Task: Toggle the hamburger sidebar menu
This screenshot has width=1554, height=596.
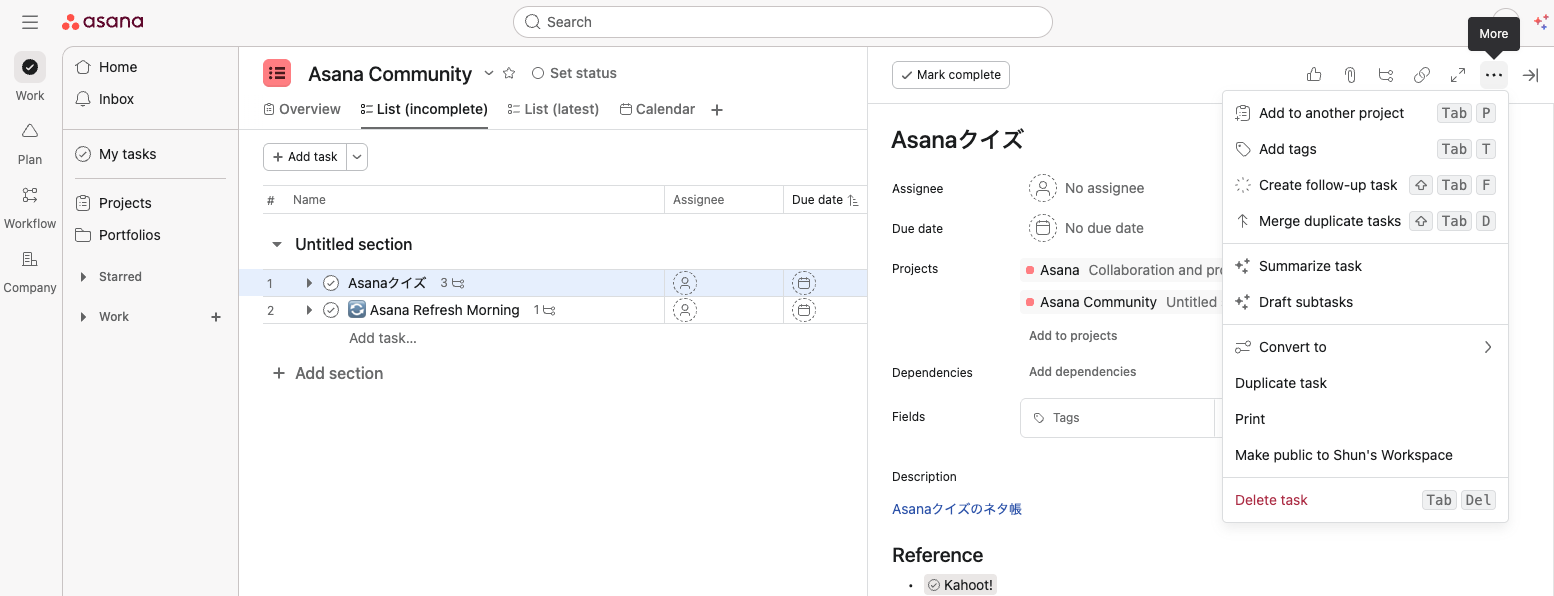Action: coord(30,22)
